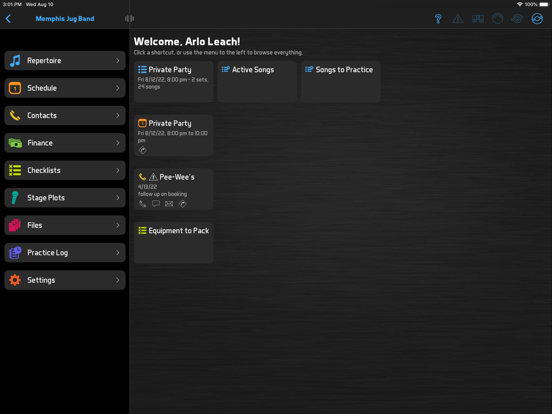The width and height of the screenshot is (552, 414).
Task: Expand Stage Plots with its chevron
Action: (x=118, y=198)
